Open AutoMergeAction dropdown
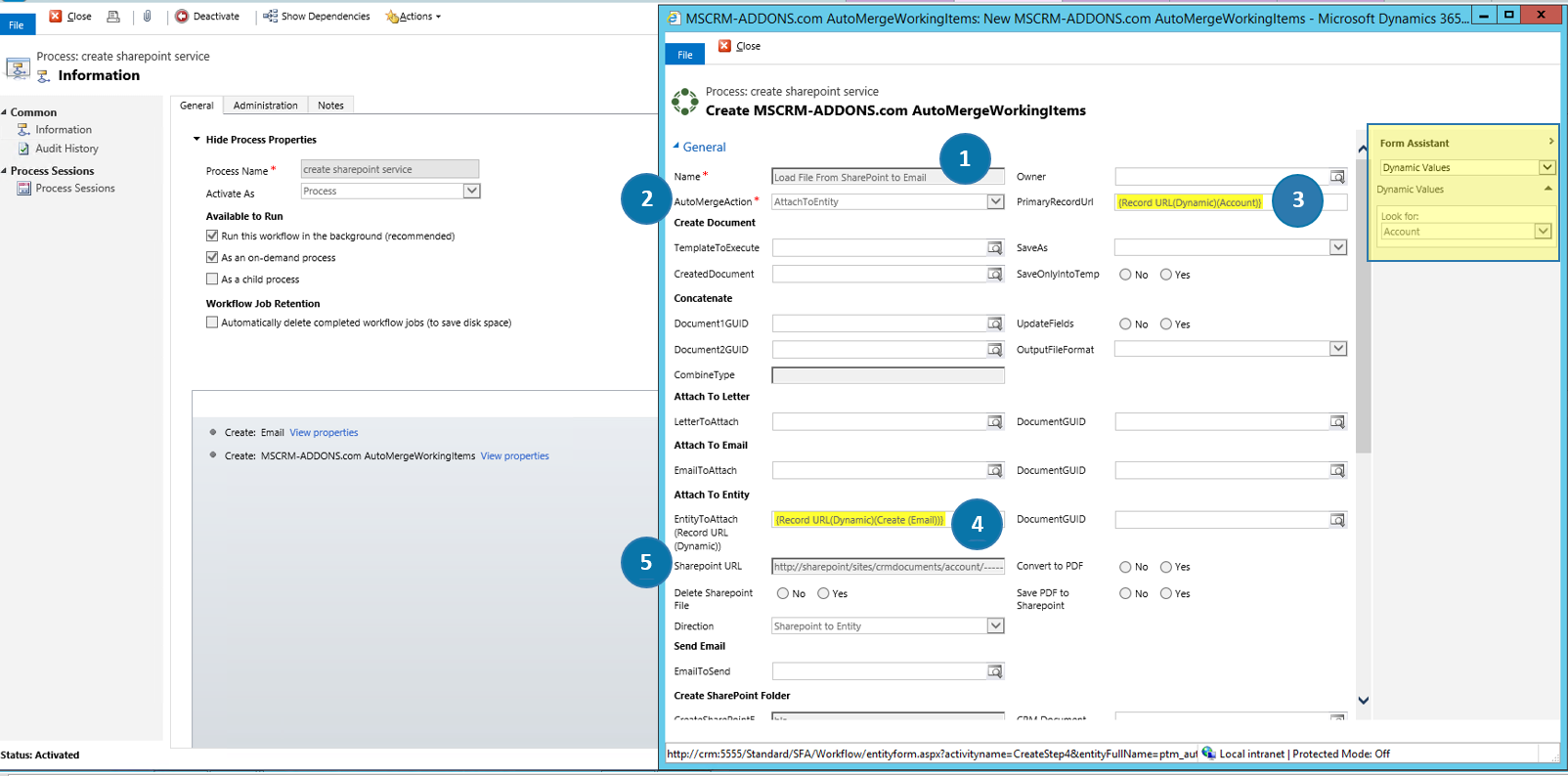This screenshot has width=1568, height=776. click(995, 201)
